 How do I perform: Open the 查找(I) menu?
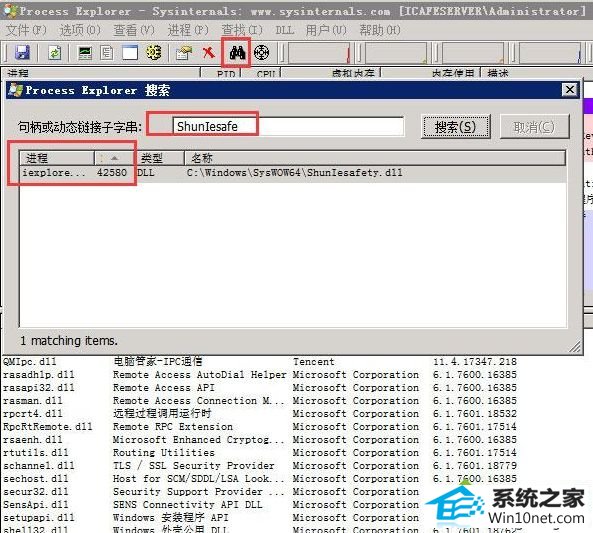pyautogui.click(x=242, y=30)
